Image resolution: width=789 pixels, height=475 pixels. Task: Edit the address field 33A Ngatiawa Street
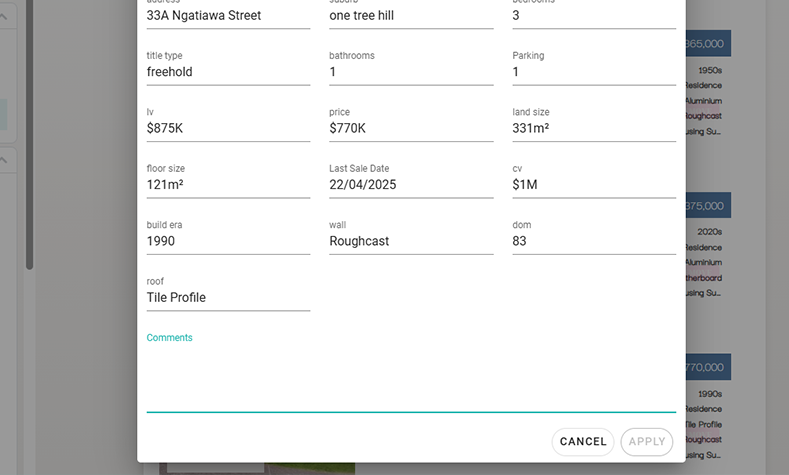pos(228,16)
